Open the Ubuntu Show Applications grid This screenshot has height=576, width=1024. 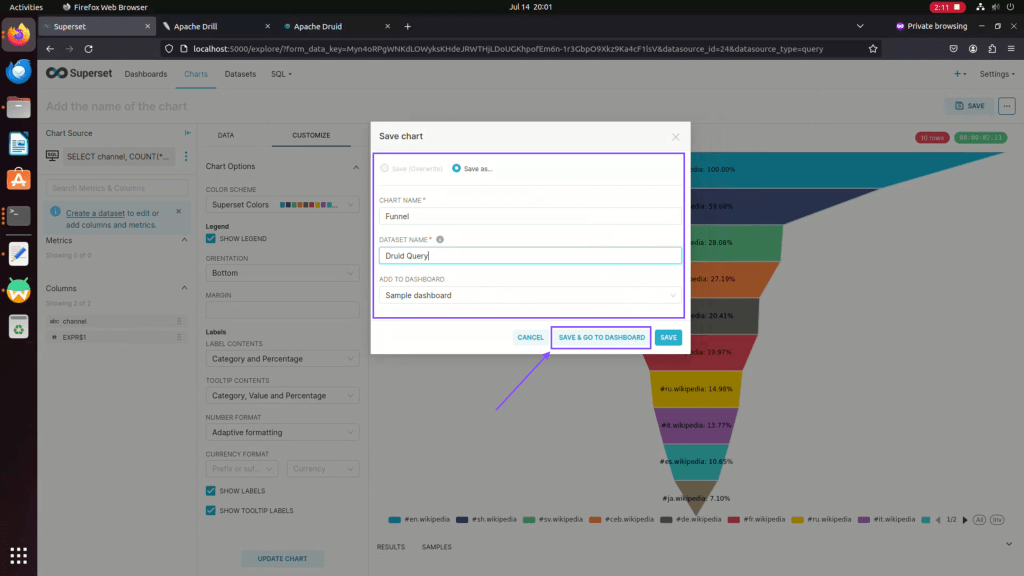coord(18,555)
